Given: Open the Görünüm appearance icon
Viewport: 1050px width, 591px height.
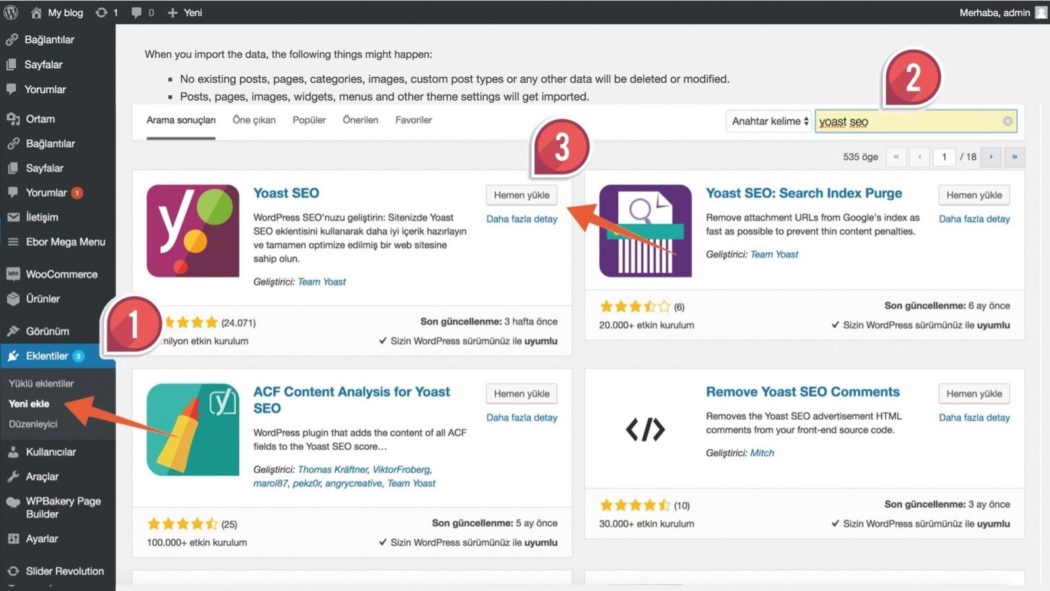Looking at the screenshot, I should 14,330.
